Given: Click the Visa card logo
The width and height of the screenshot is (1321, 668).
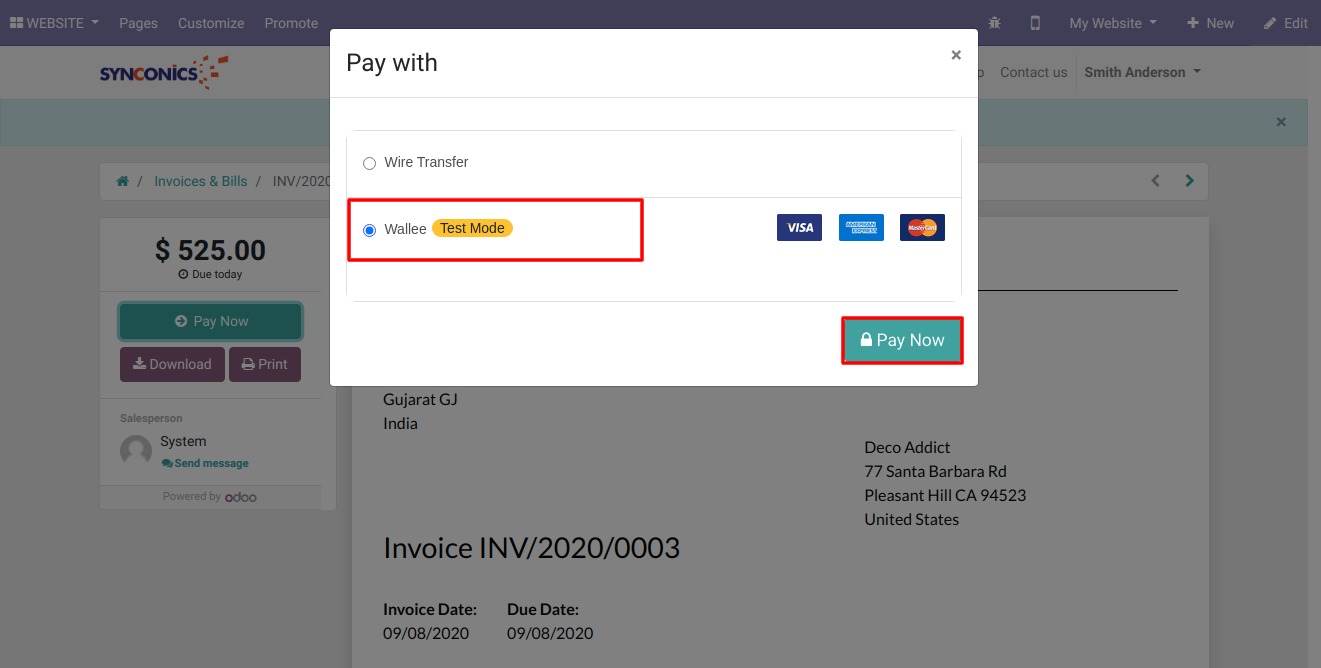Looking at the screenshot, I should coord(799,228).
